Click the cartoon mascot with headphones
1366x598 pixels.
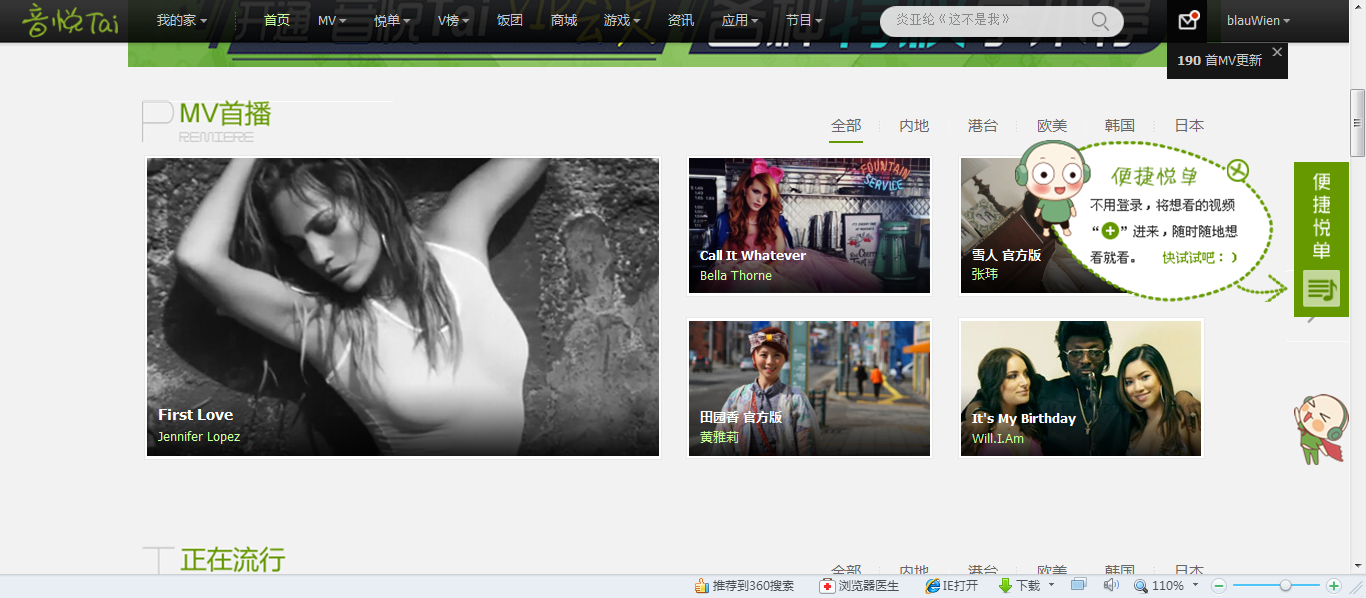tap(1052, 187)
